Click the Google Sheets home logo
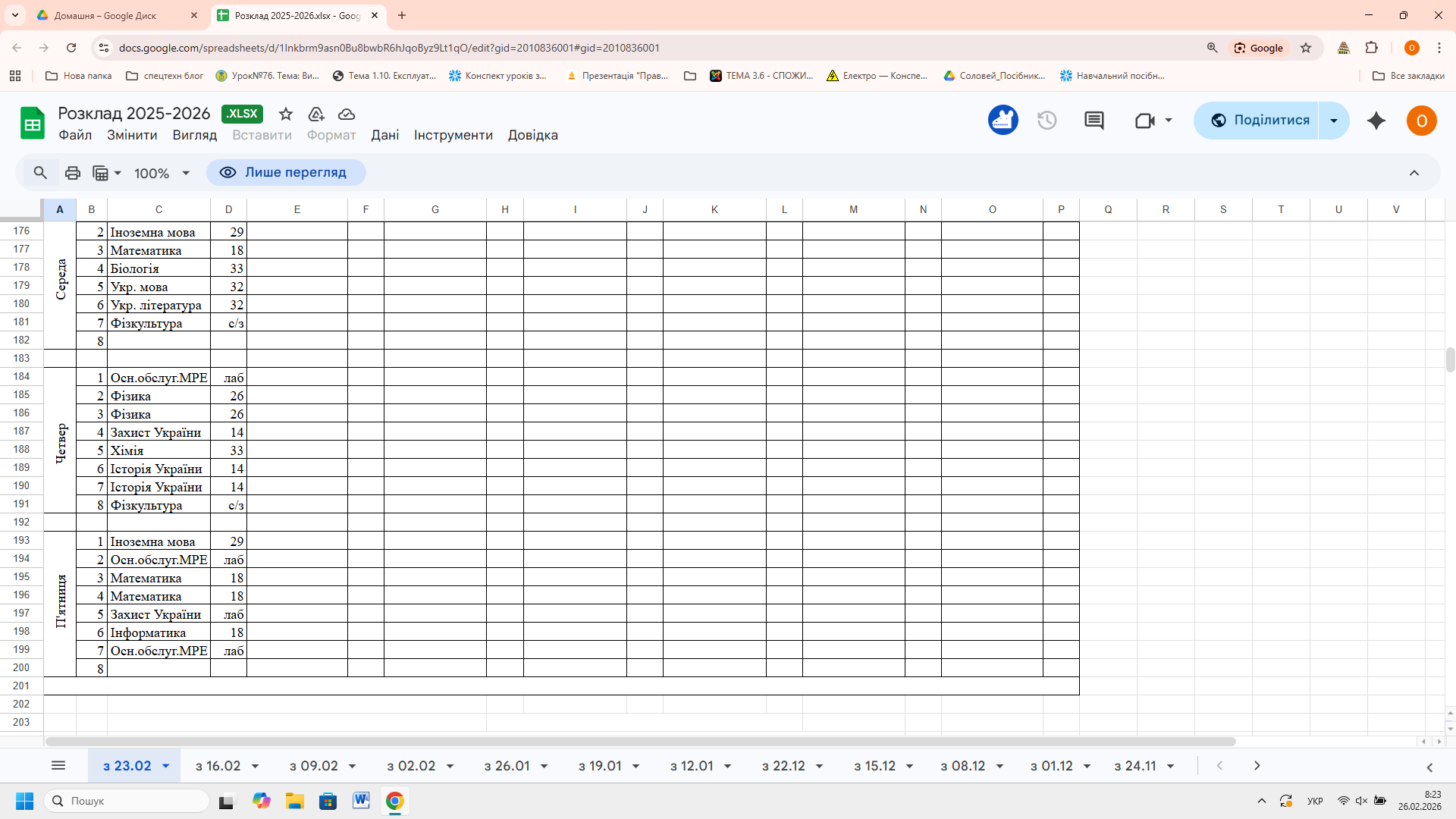 (x=33, y=123)
